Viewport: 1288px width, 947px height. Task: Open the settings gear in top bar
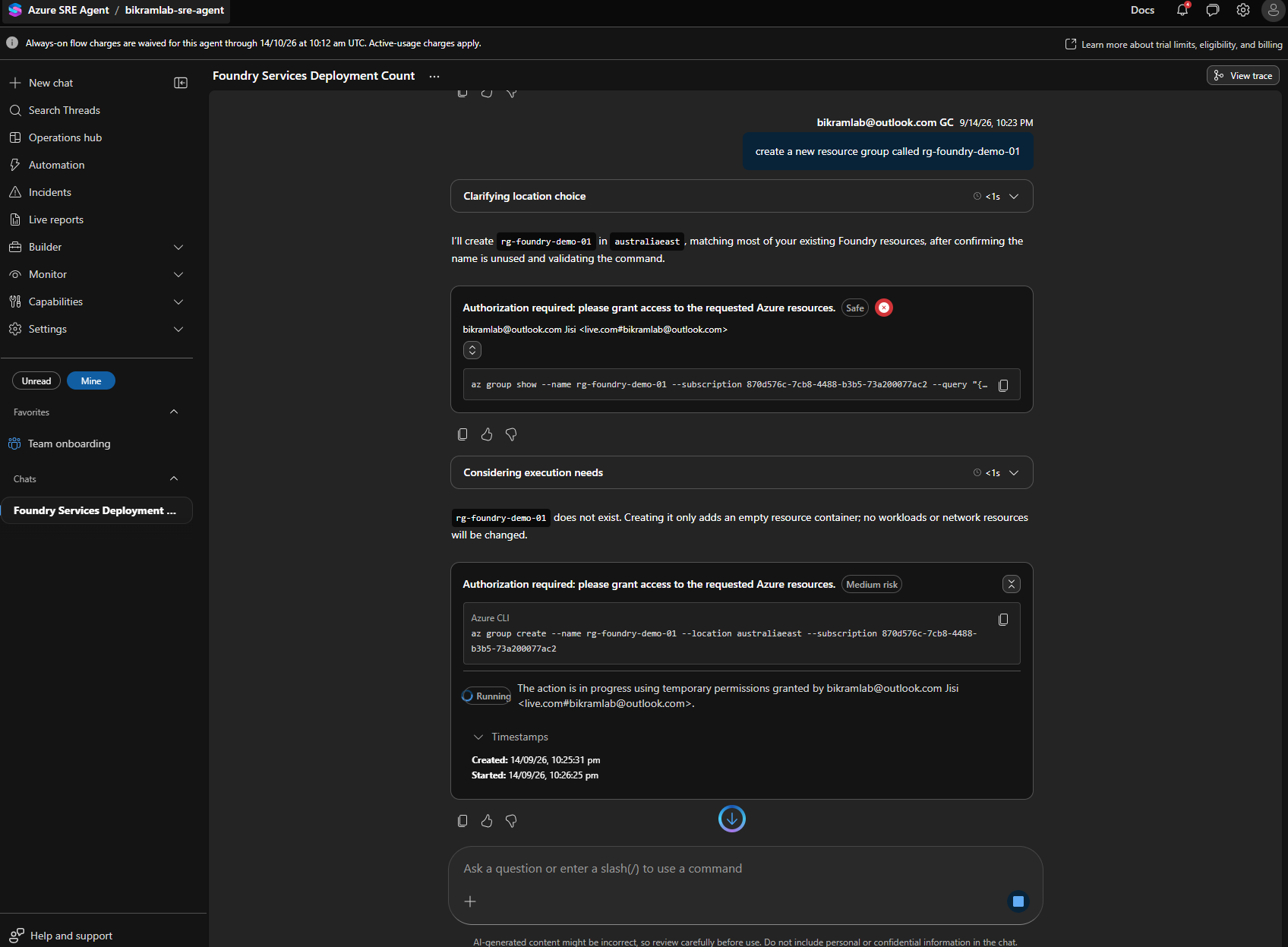(1243, 10)
